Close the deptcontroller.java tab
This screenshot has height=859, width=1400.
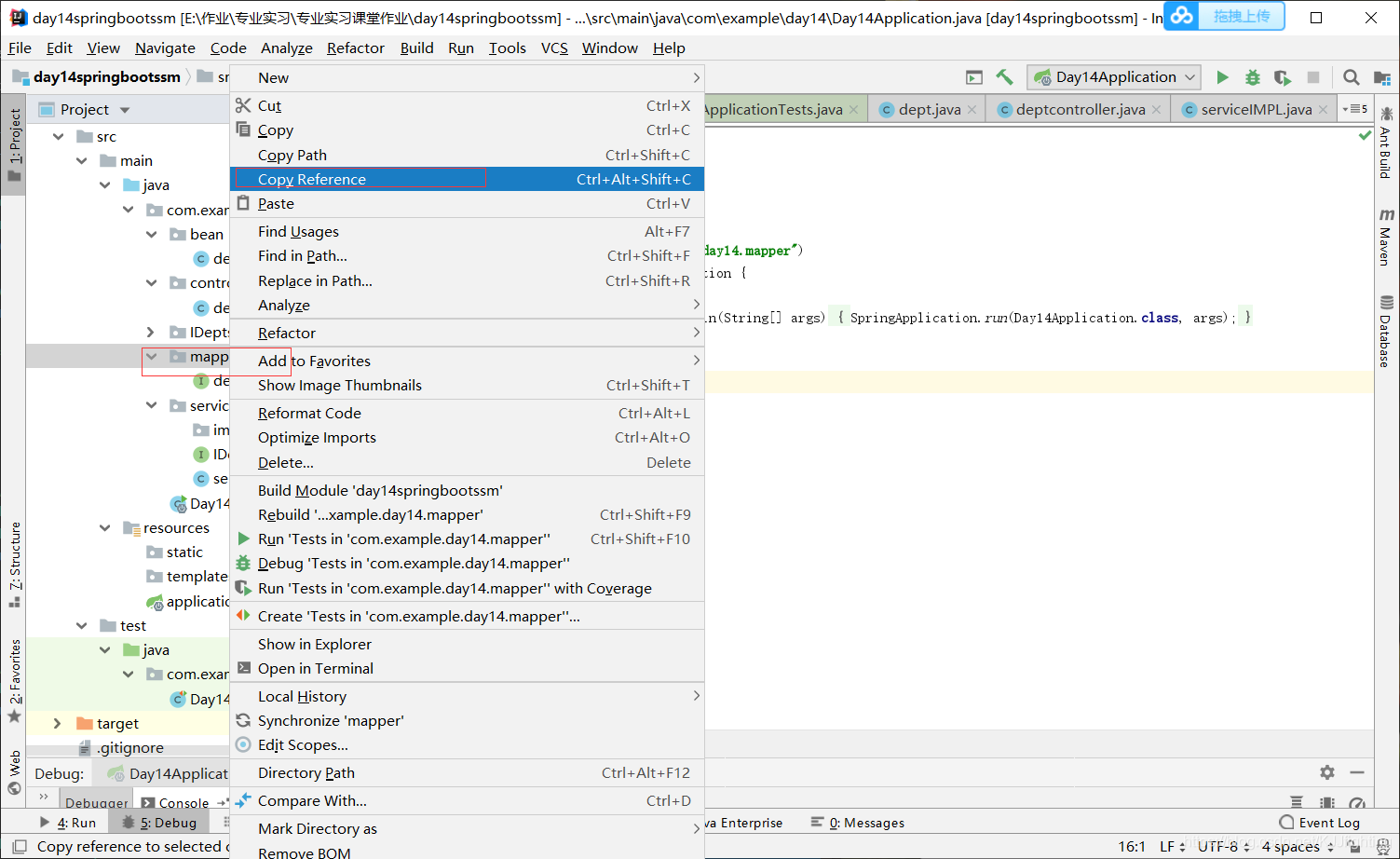(1156, 109)
